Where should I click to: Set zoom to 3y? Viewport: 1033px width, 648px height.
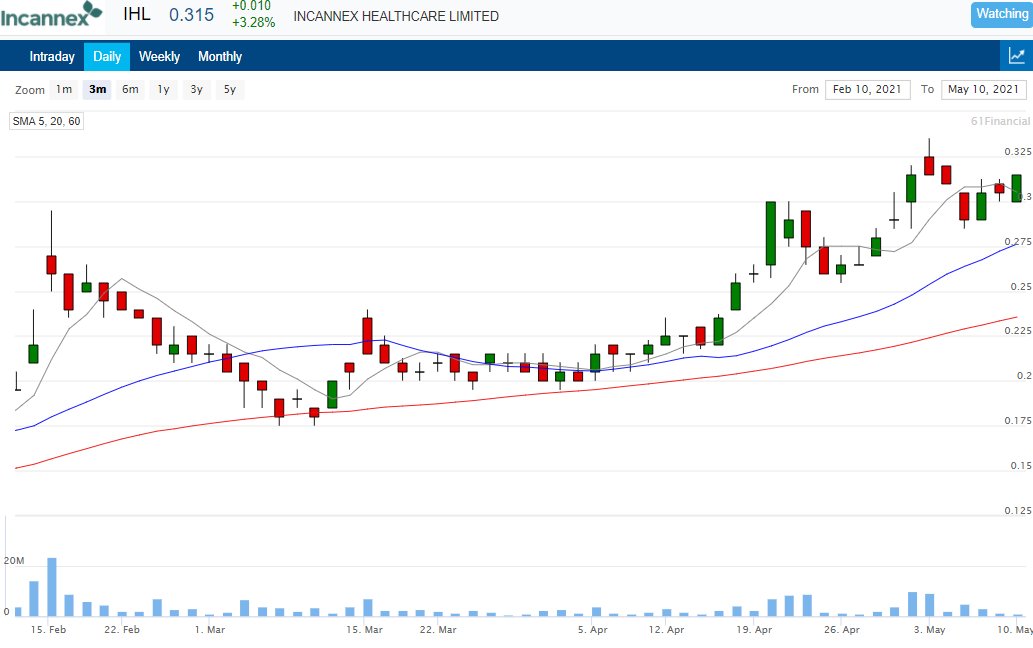[196, 90]
